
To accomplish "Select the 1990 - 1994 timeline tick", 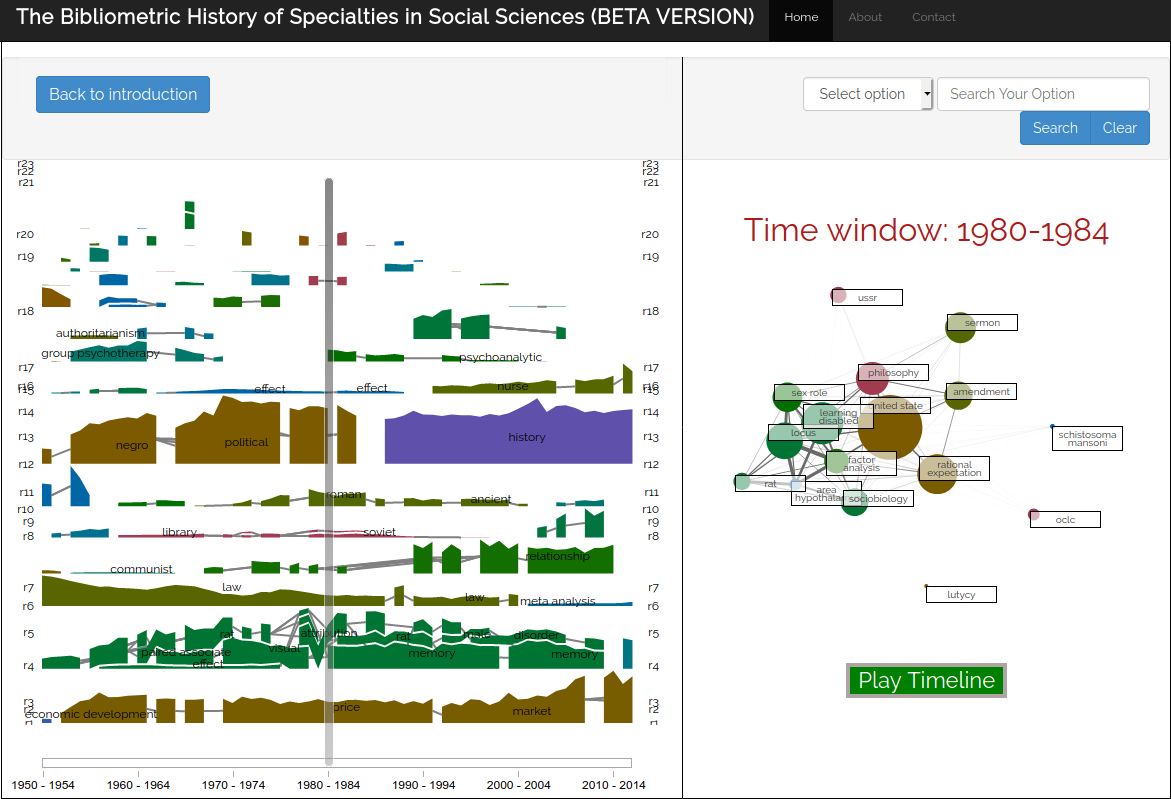I will [x=424, y=785].
